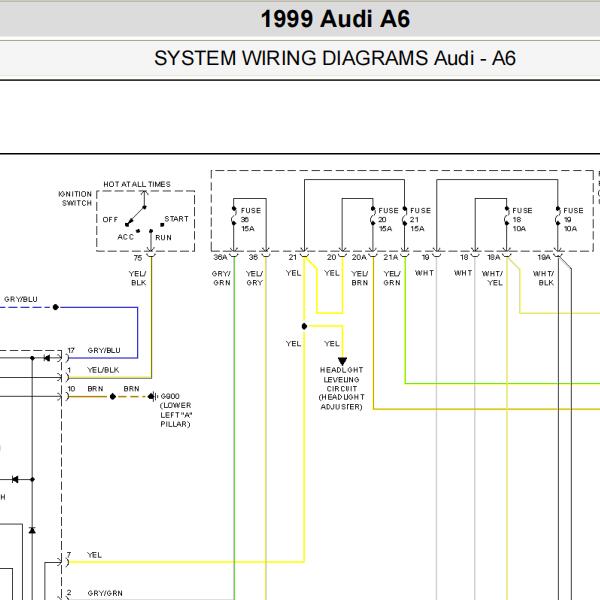Click the "HEADLIGHT LEVELING CIRCUIT (HEADLIGHT ADJUSTER)" reference
This screenshot has height=600, width=600.
point(341,388)
